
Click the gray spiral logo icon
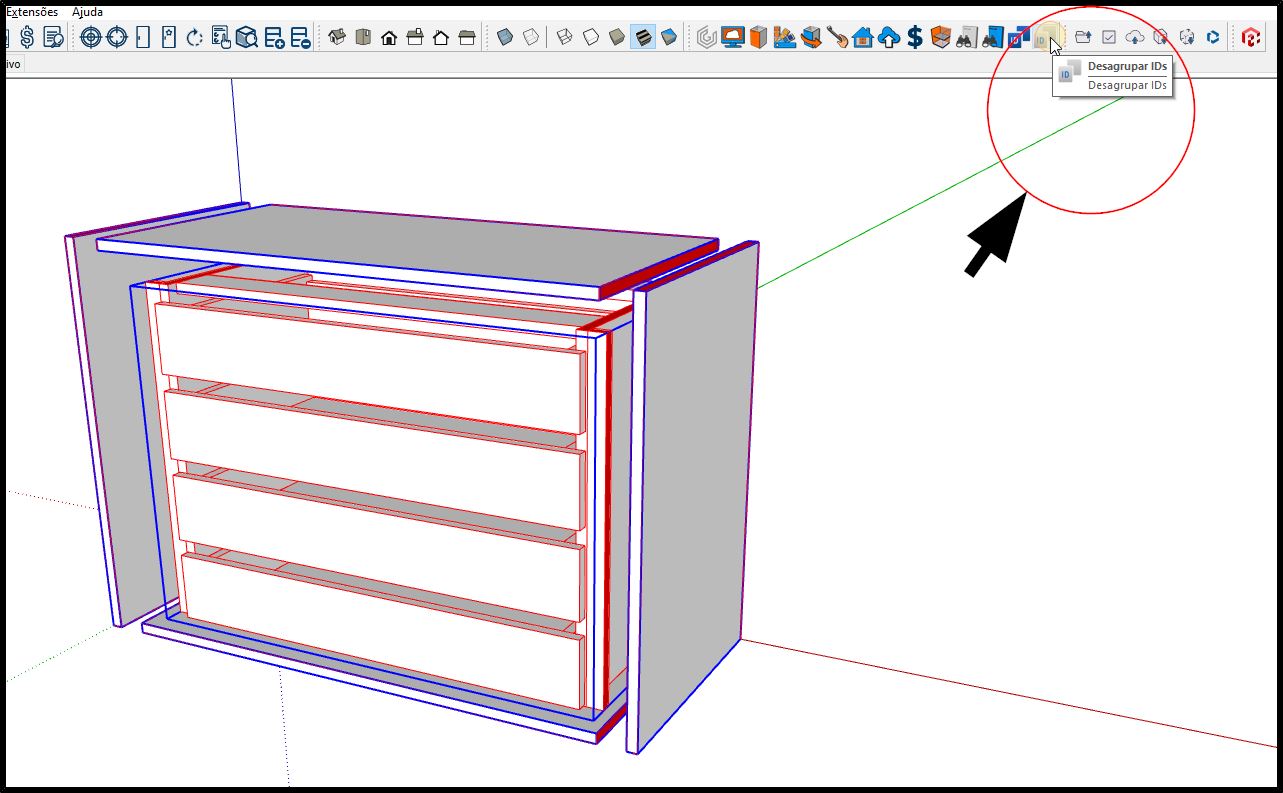(707, 38)
